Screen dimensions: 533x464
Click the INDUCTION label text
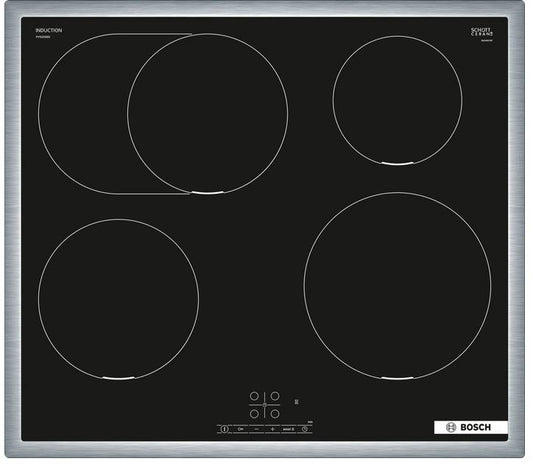point(49,30)
